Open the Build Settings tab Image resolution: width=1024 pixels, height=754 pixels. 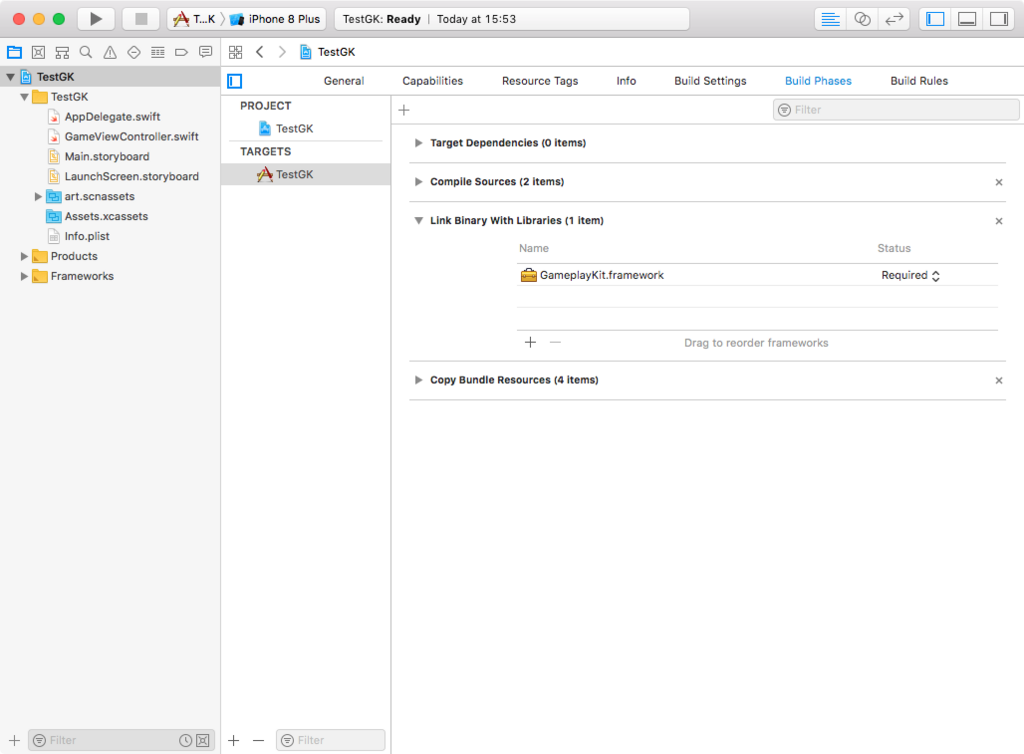[711, 81]
